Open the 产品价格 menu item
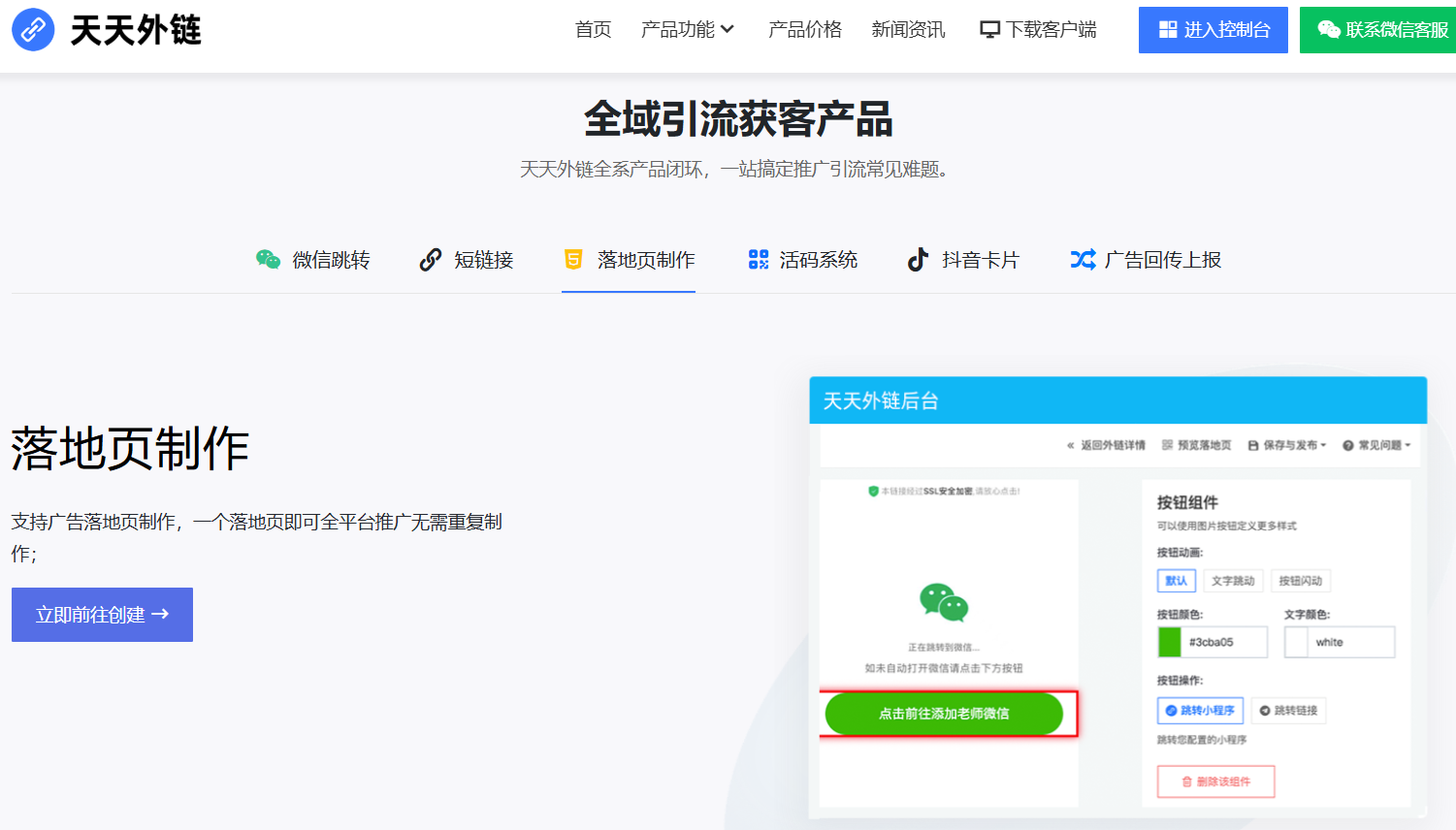This screenshot has width=1456, height=830. pyautogui.click(x=804, y=30)
